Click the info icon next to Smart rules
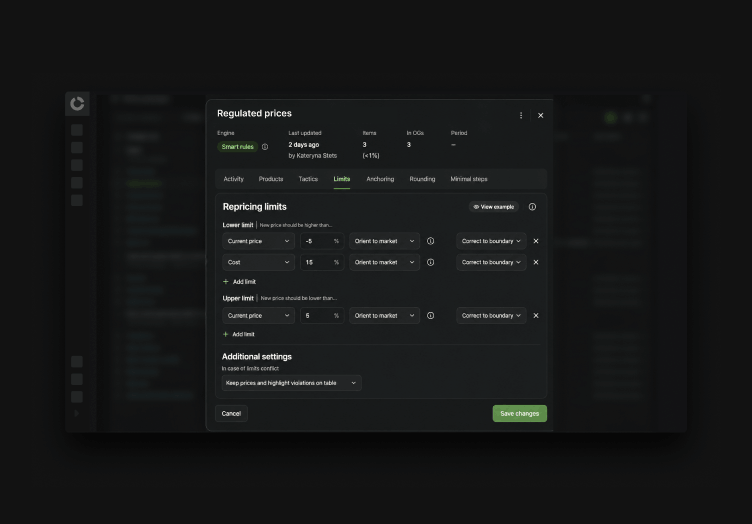752x524 pixels. click(265, 147)
